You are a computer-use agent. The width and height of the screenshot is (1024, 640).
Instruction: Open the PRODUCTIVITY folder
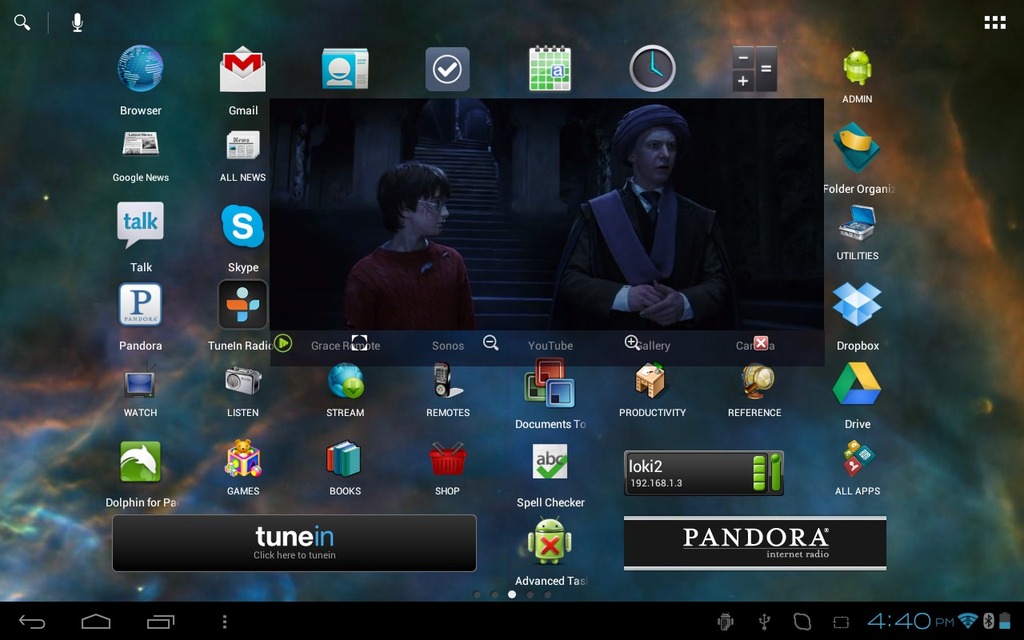[651, 381]
